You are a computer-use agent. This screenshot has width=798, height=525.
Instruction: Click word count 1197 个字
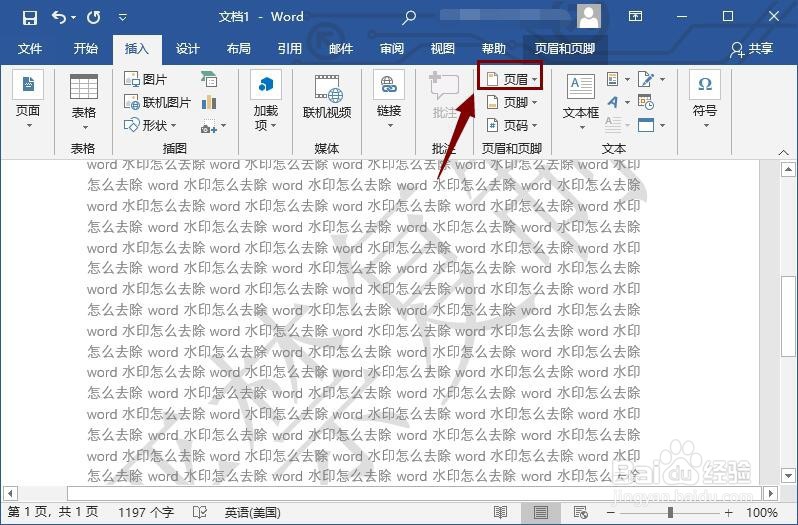[146, 512]
